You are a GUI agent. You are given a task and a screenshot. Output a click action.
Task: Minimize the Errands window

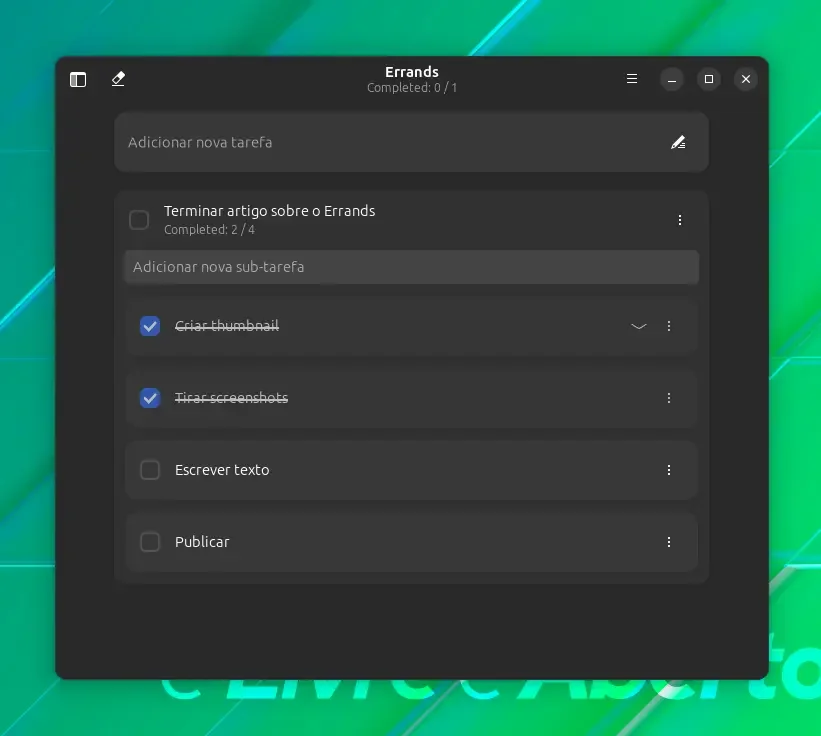(x=672, y=79)
